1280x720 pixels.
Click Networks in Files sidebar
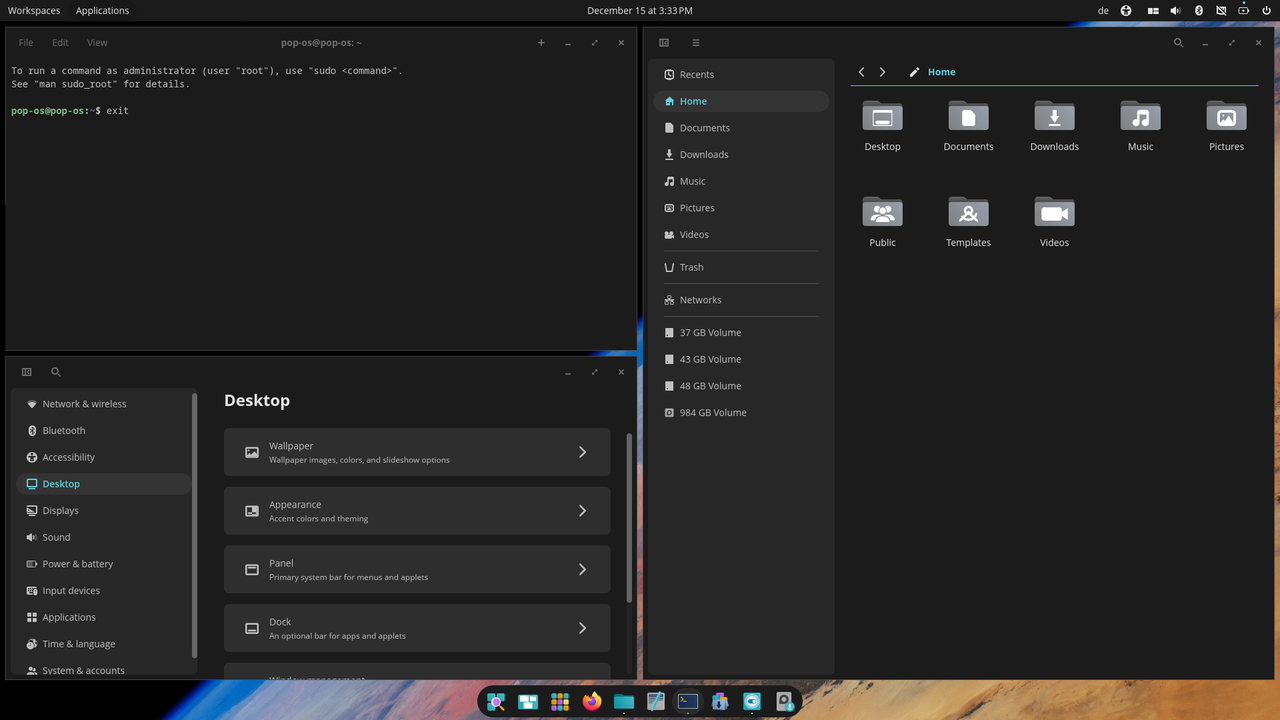pos(741,300)
